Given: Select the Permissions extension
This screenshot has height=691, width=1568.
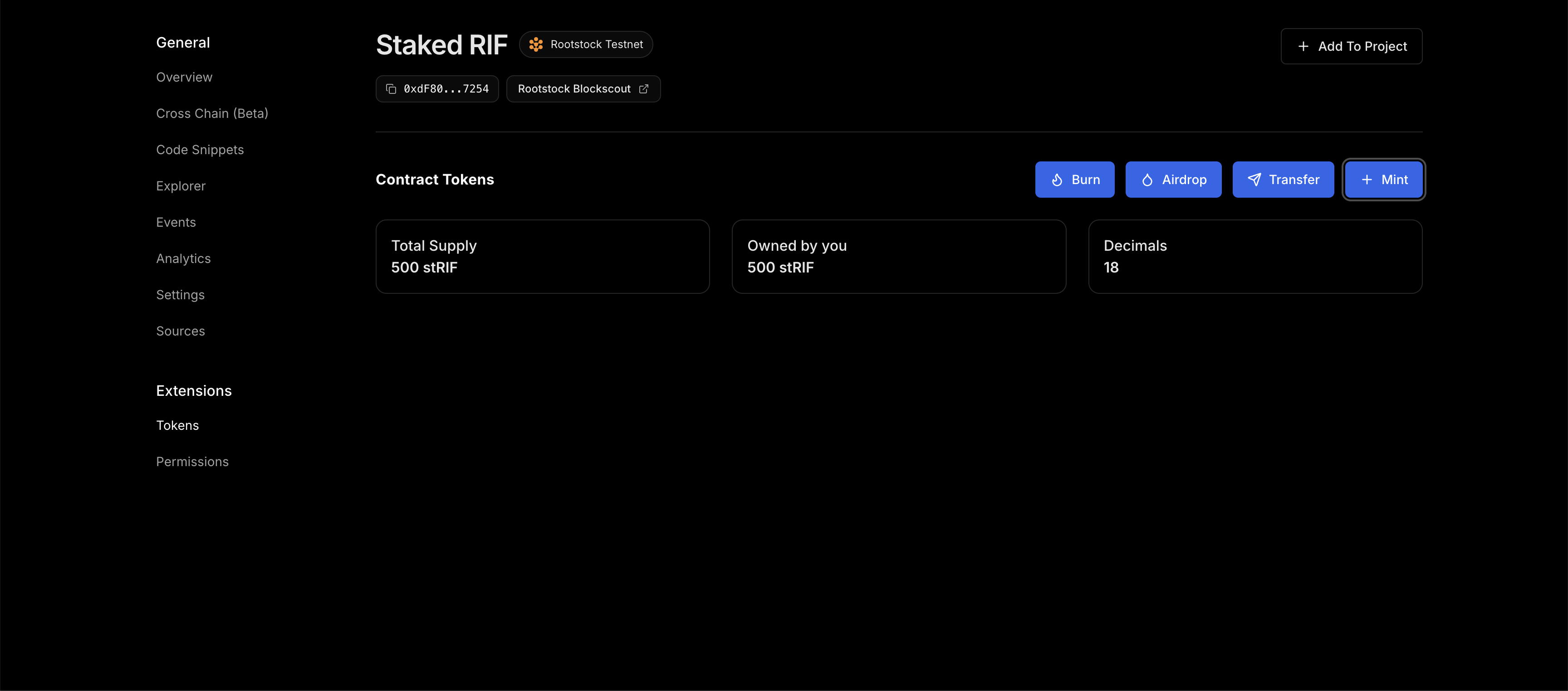Looking at the screenshot, I should point(192,462).
